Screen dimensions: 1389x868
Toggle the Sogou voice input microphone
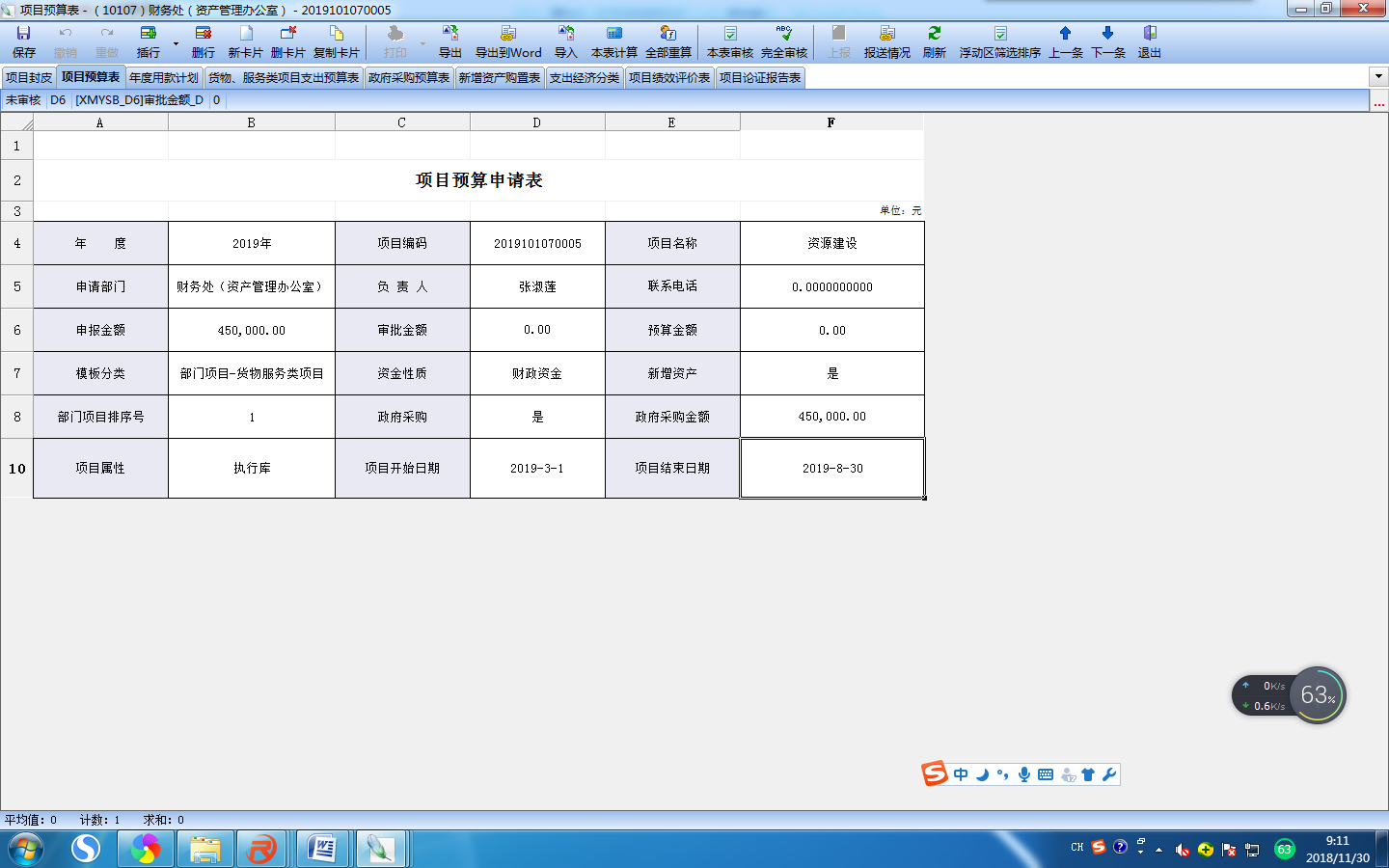tap(1024, 774)
